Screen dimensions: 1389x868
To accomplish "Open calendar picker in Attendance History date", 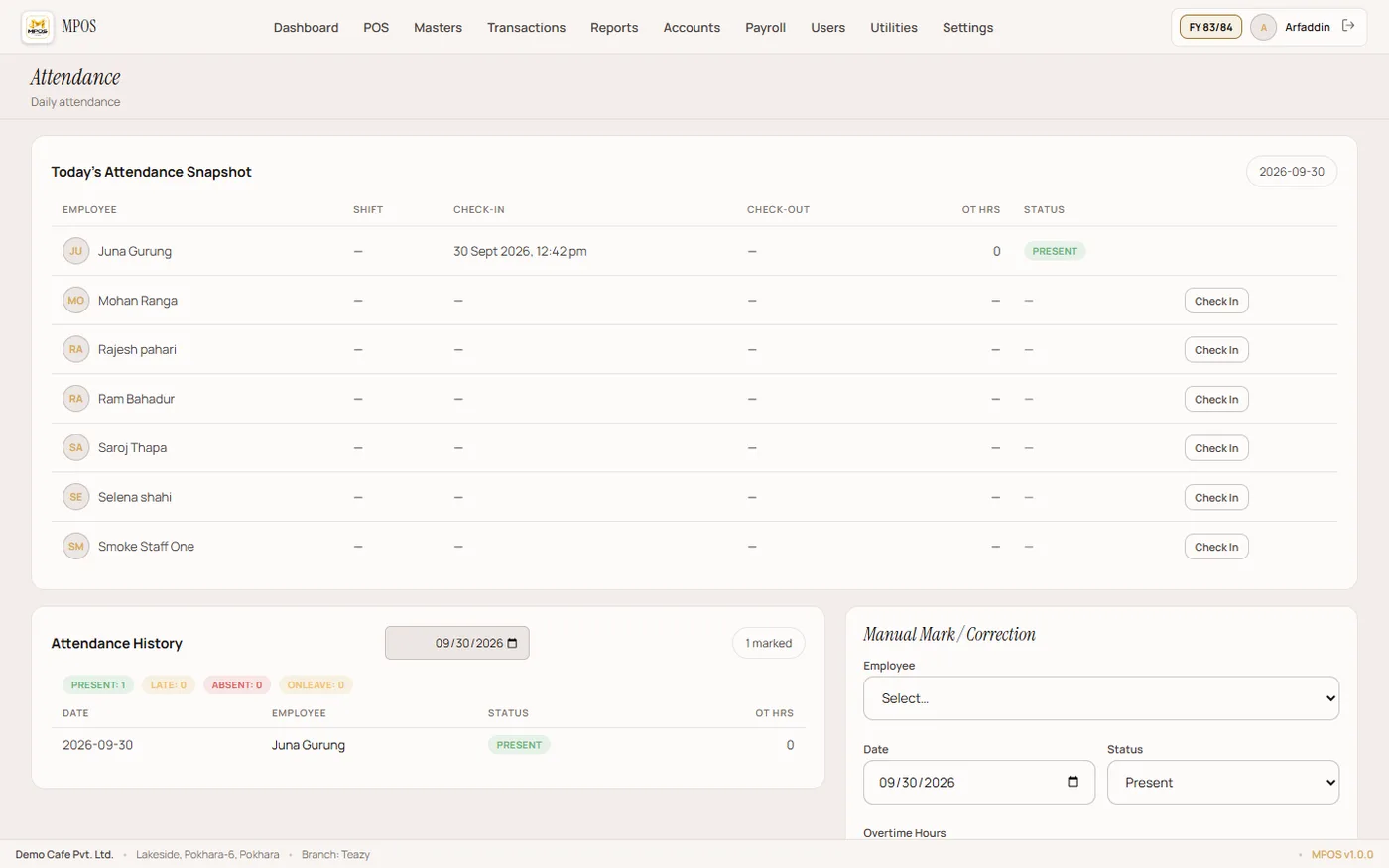I will [x=512, y=643].
